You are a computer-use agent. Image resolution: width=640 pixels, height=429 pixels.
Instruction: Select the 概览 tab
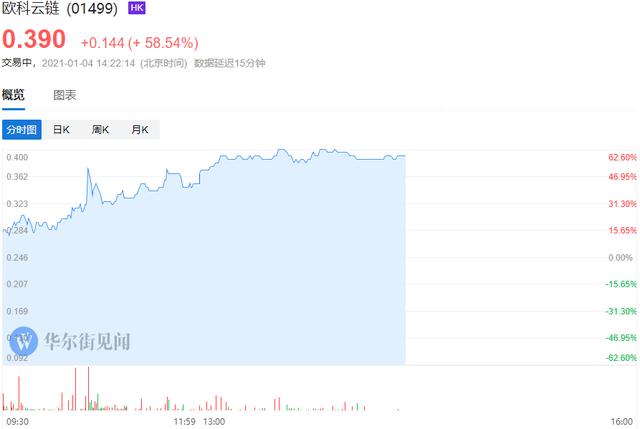pos(13,95)
